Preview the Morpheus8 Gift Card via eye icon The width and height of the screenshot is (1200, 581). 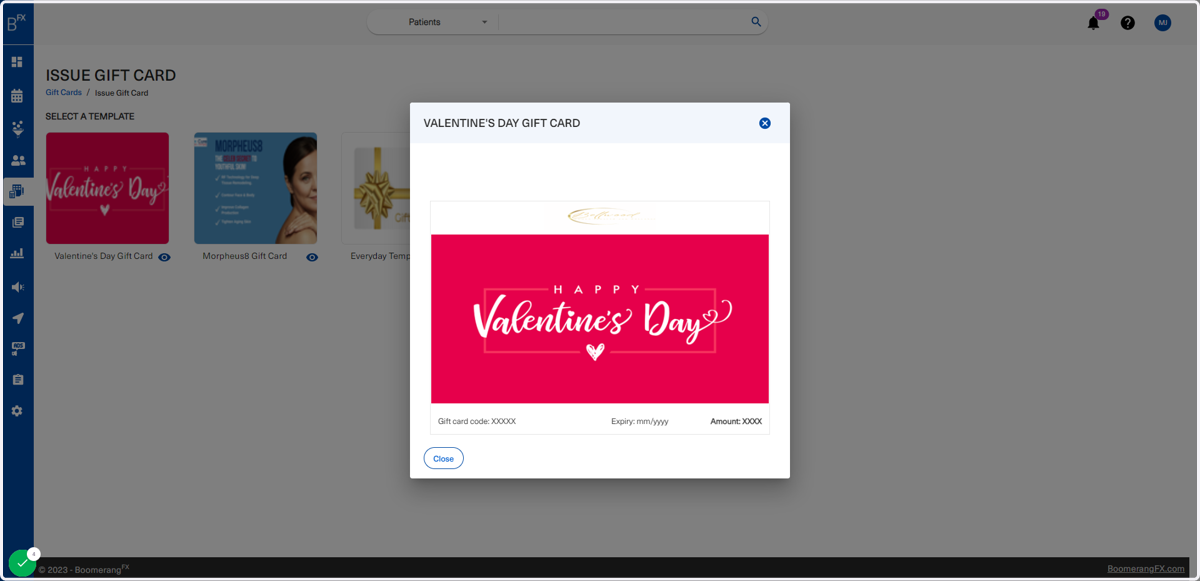(312, 257)
